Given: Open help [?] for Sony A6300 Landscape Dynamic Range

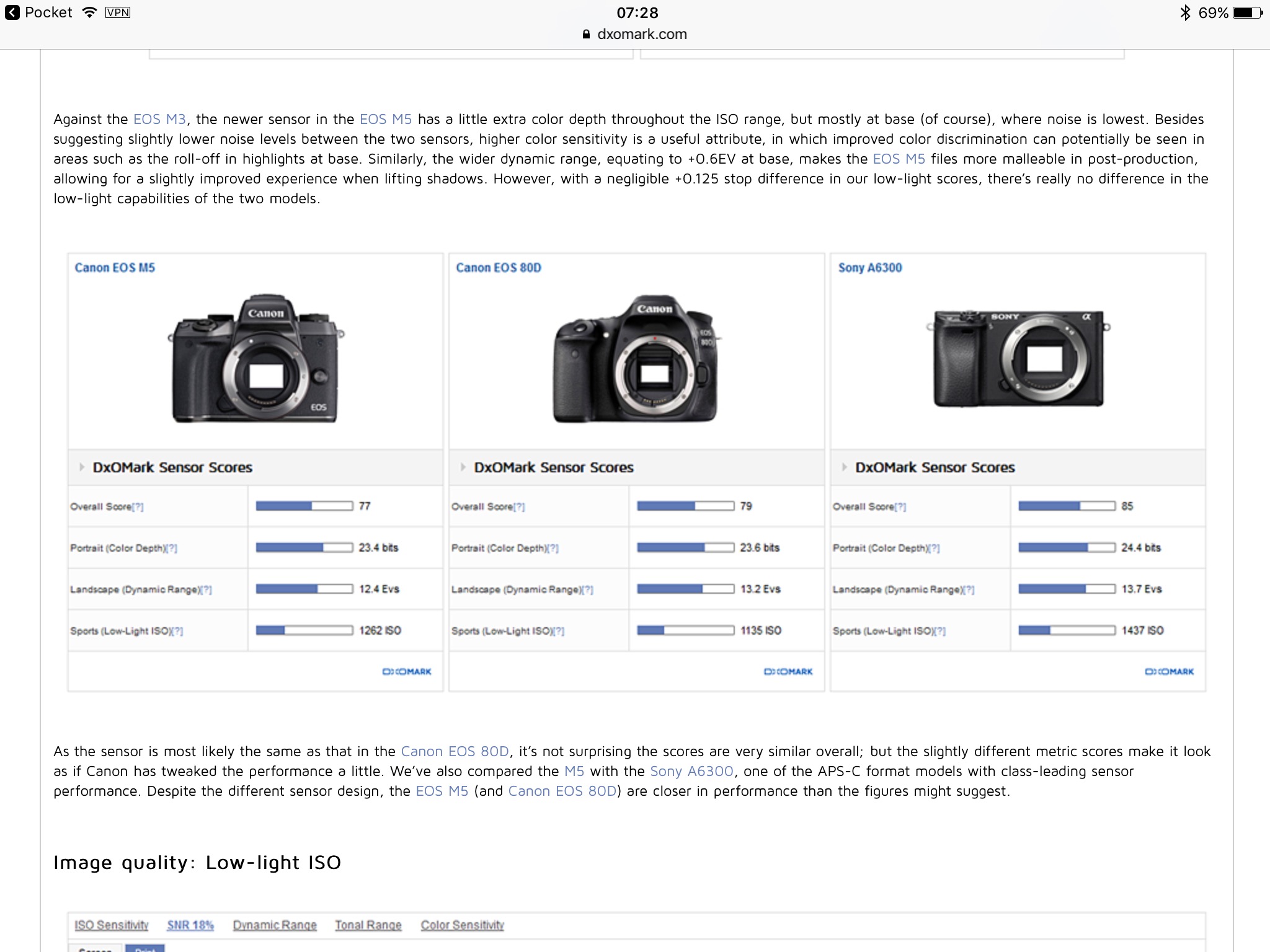Looking at the screenshot, I should [969, 590].
